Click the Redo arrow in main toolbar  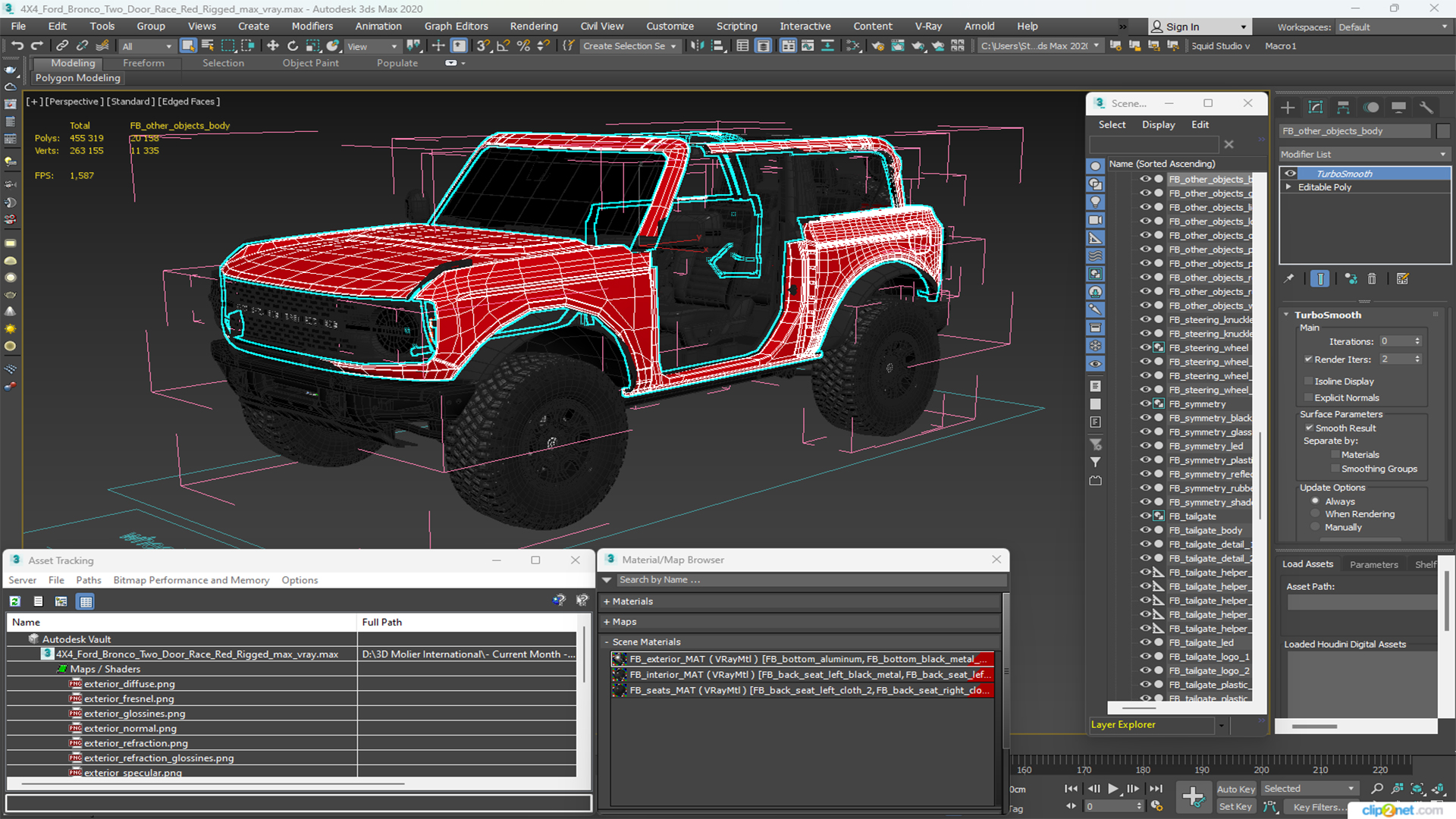[36, 45]
